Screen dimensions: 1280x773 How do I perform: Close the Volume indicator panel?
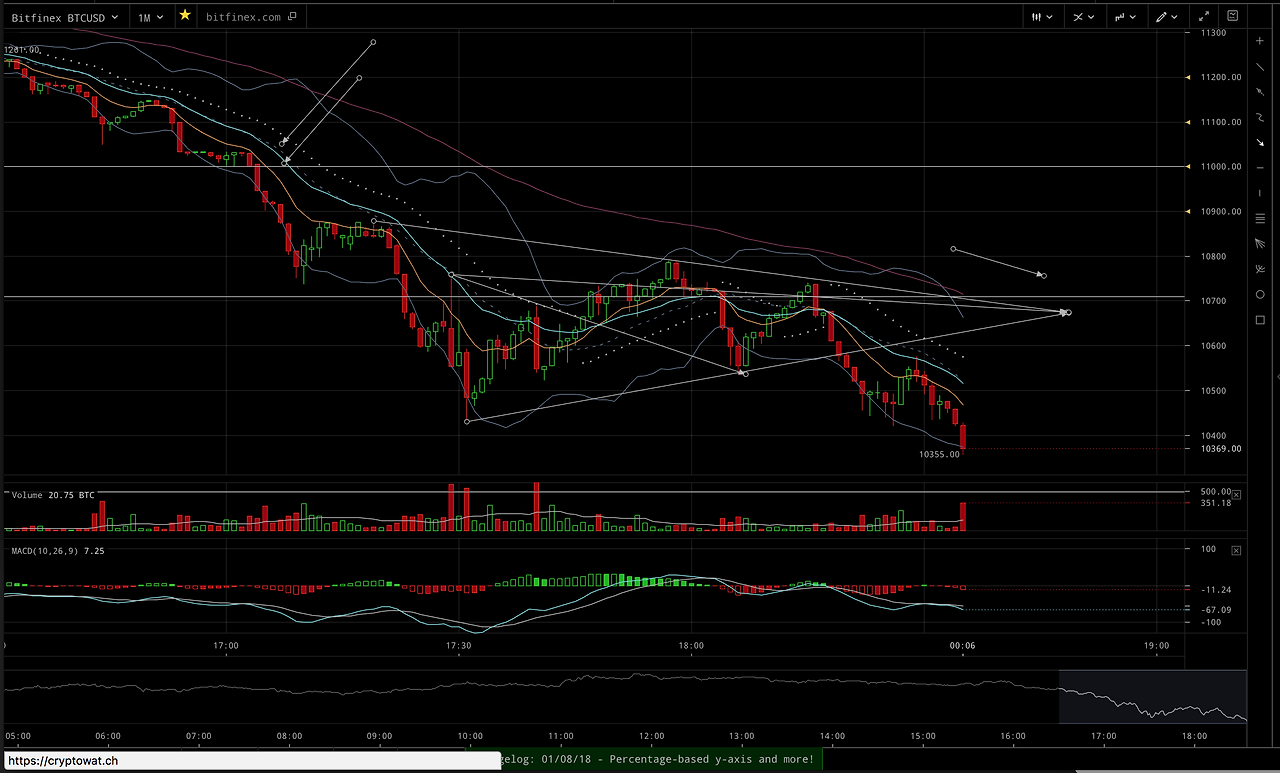coord(1236,494)
